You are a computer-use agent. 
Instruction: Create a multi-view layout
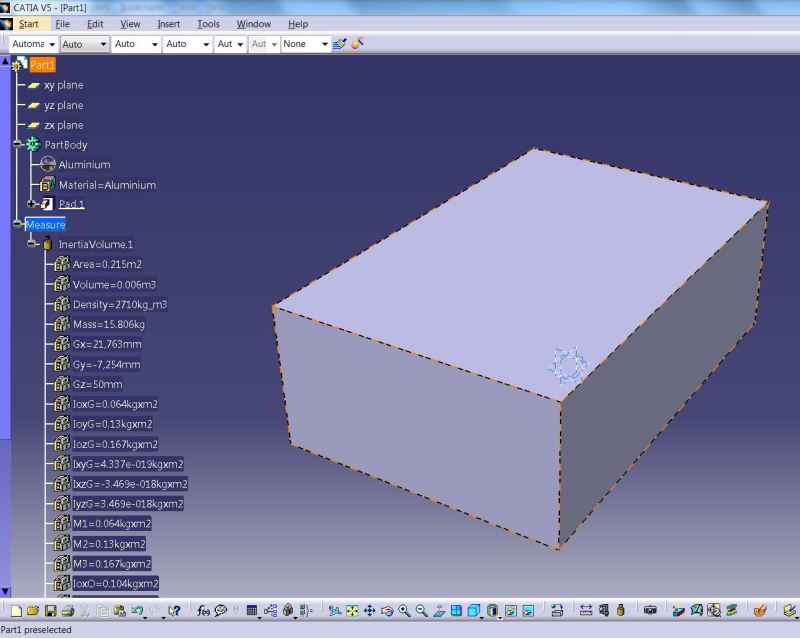[x=456, y=610]
